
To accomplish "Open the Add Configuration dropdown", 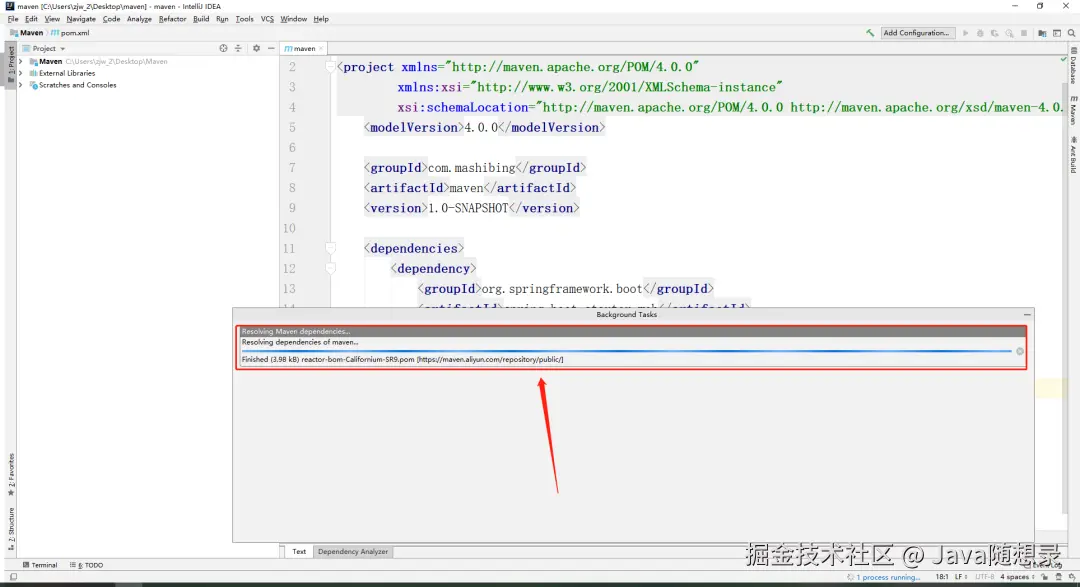I will 917,33.
